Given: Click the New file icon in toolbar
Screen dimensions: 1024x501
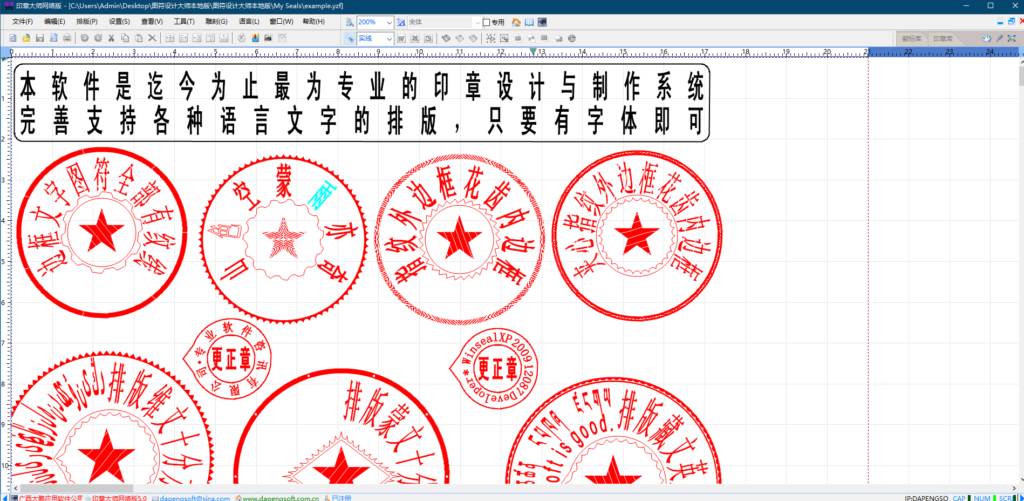Looking at the screenshot, I should tap(12, 38).
